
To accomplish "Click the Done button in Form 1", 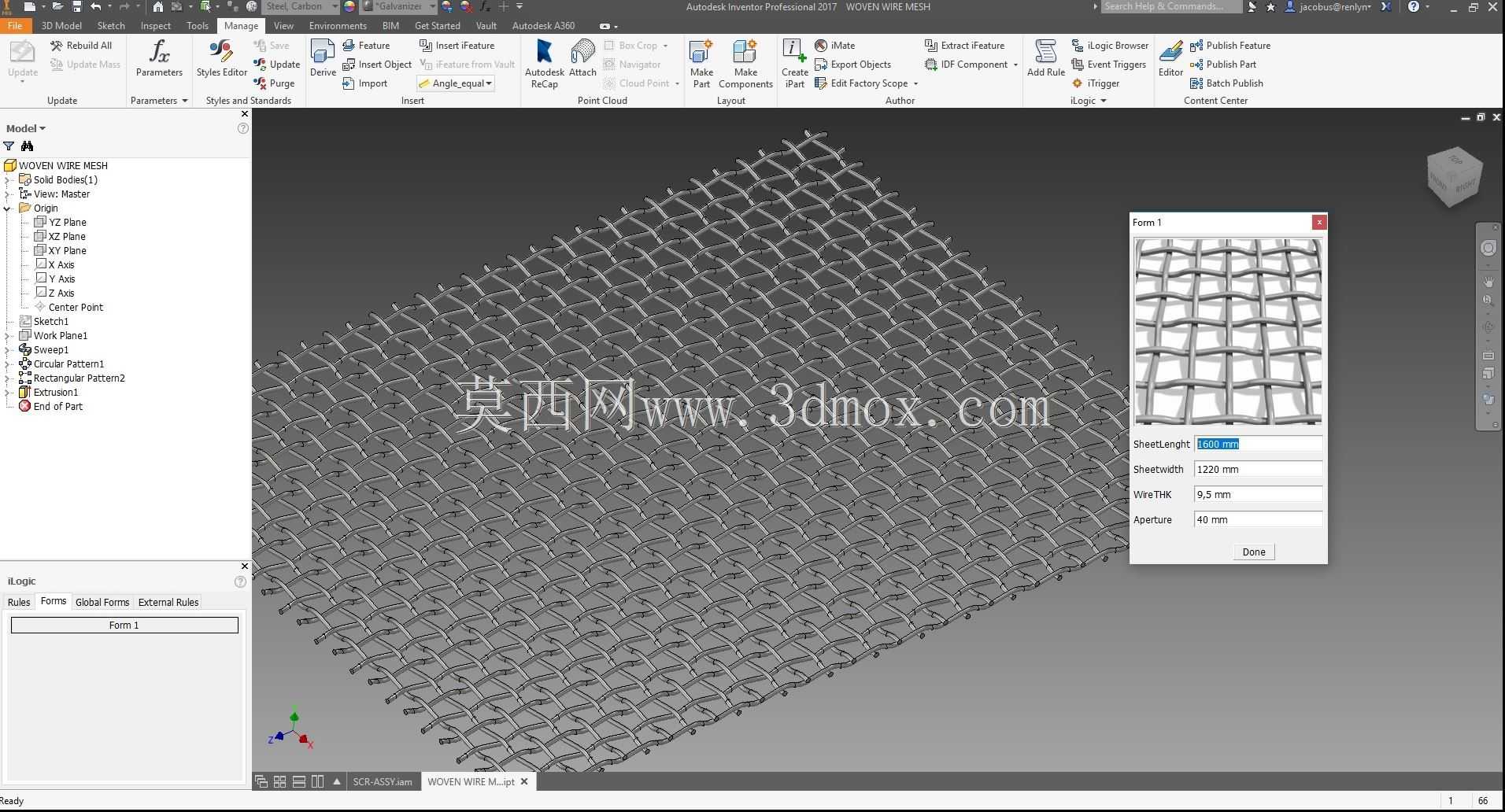I will 1253,552.
